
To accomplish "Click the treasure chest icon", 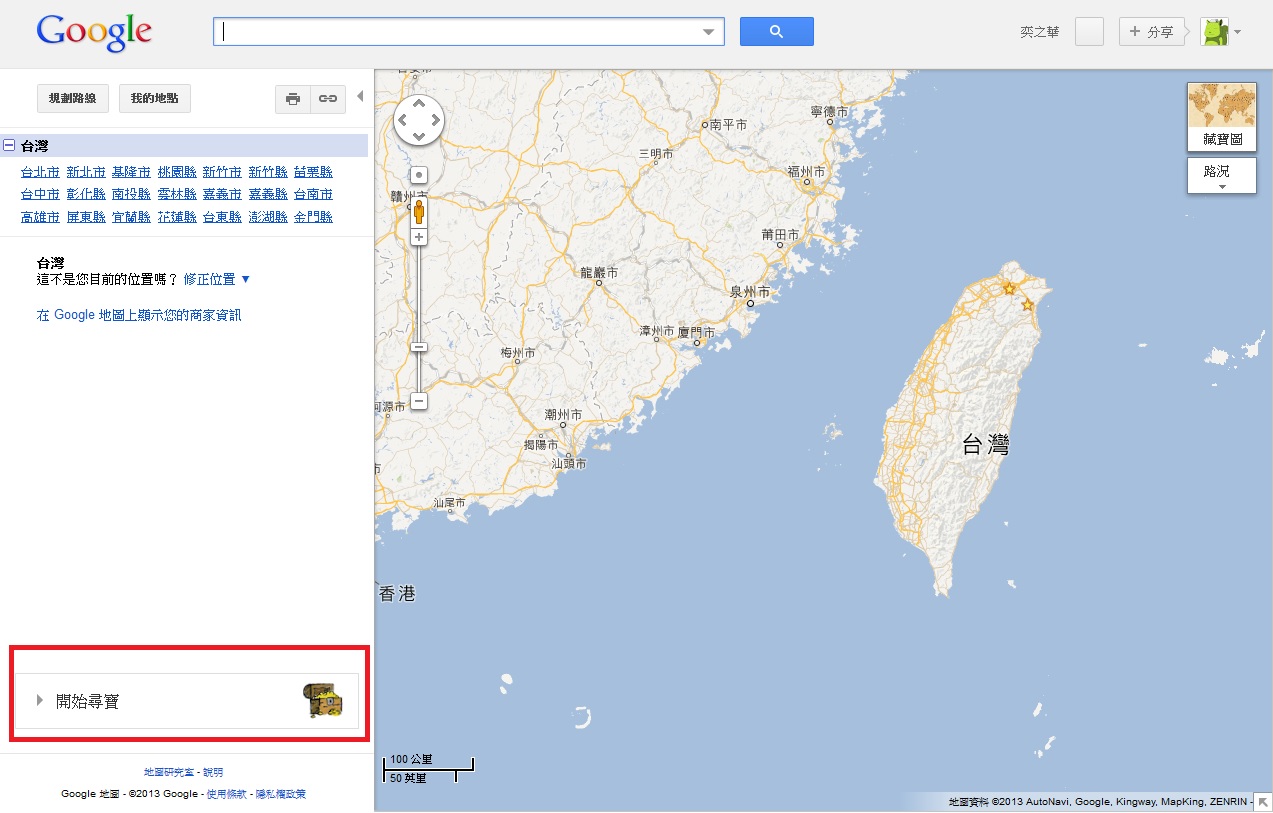I will click(x=323, y=701).
